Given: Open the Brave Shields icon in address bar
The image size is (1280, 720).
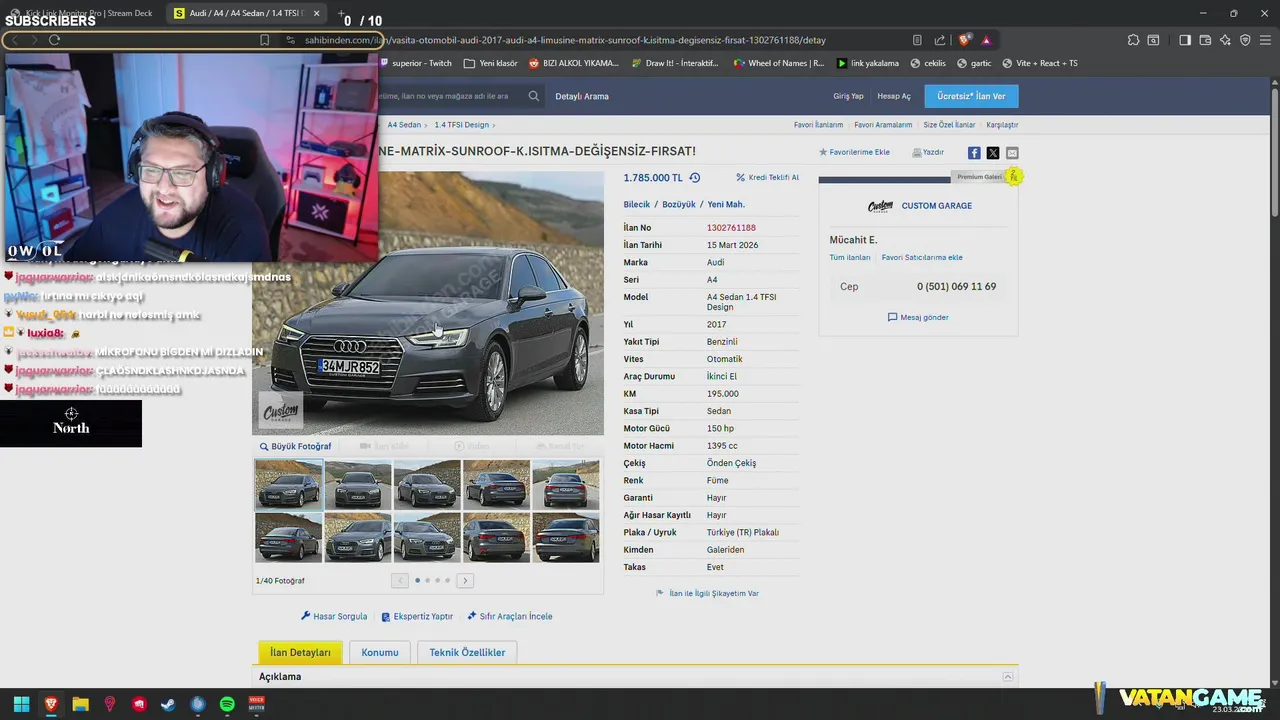Looking at the screenshot, I should pyautogui.click(x=964, y=40).
